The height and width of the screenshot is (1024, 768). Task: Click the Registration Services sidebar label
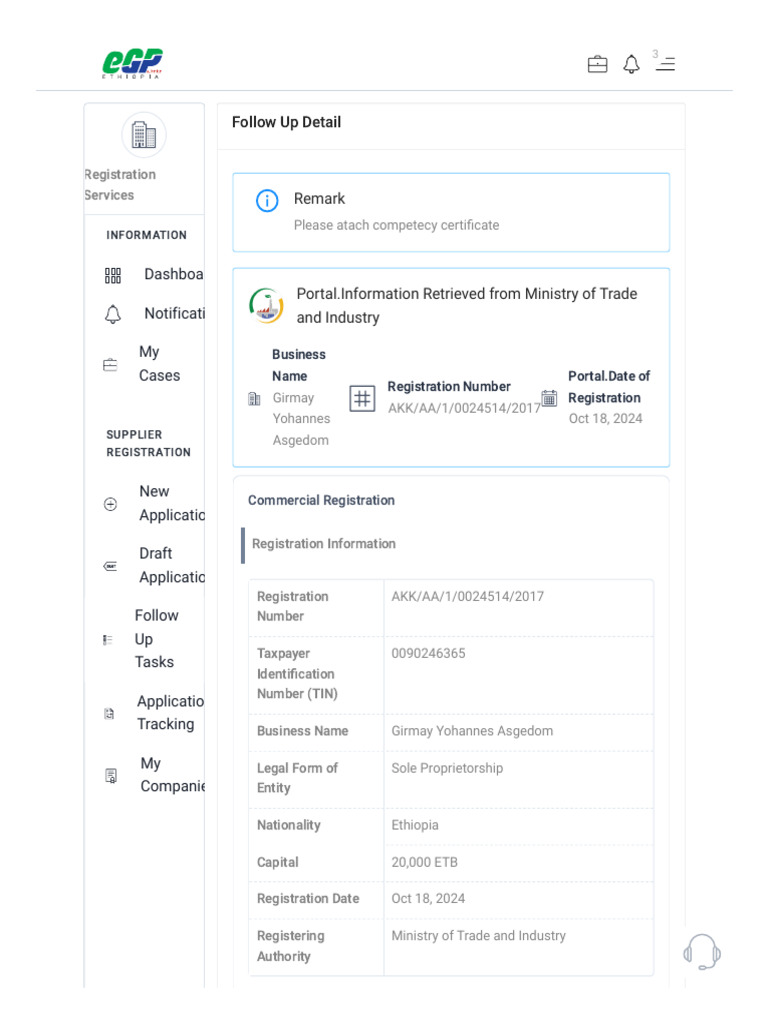pos(119,185)
